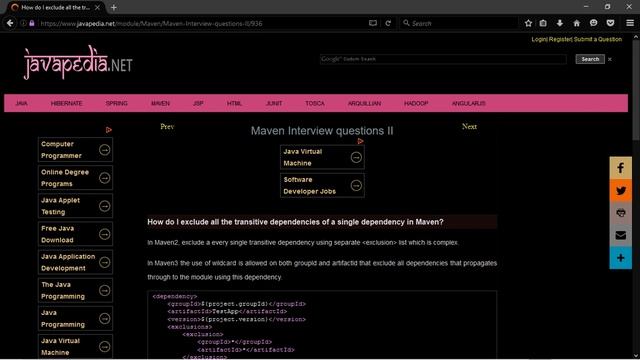
Task: Open more share options plus icon
Action: pyautogui.click(x=620, y=258)
